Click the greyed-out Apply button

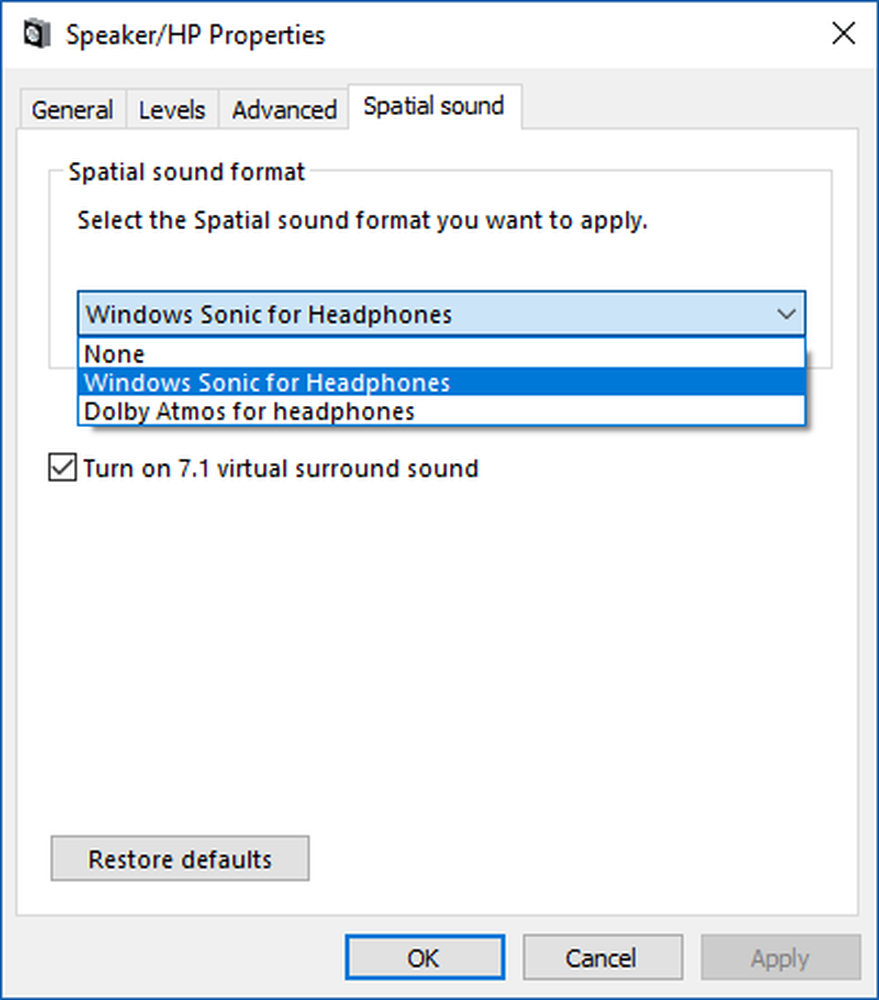780,958
